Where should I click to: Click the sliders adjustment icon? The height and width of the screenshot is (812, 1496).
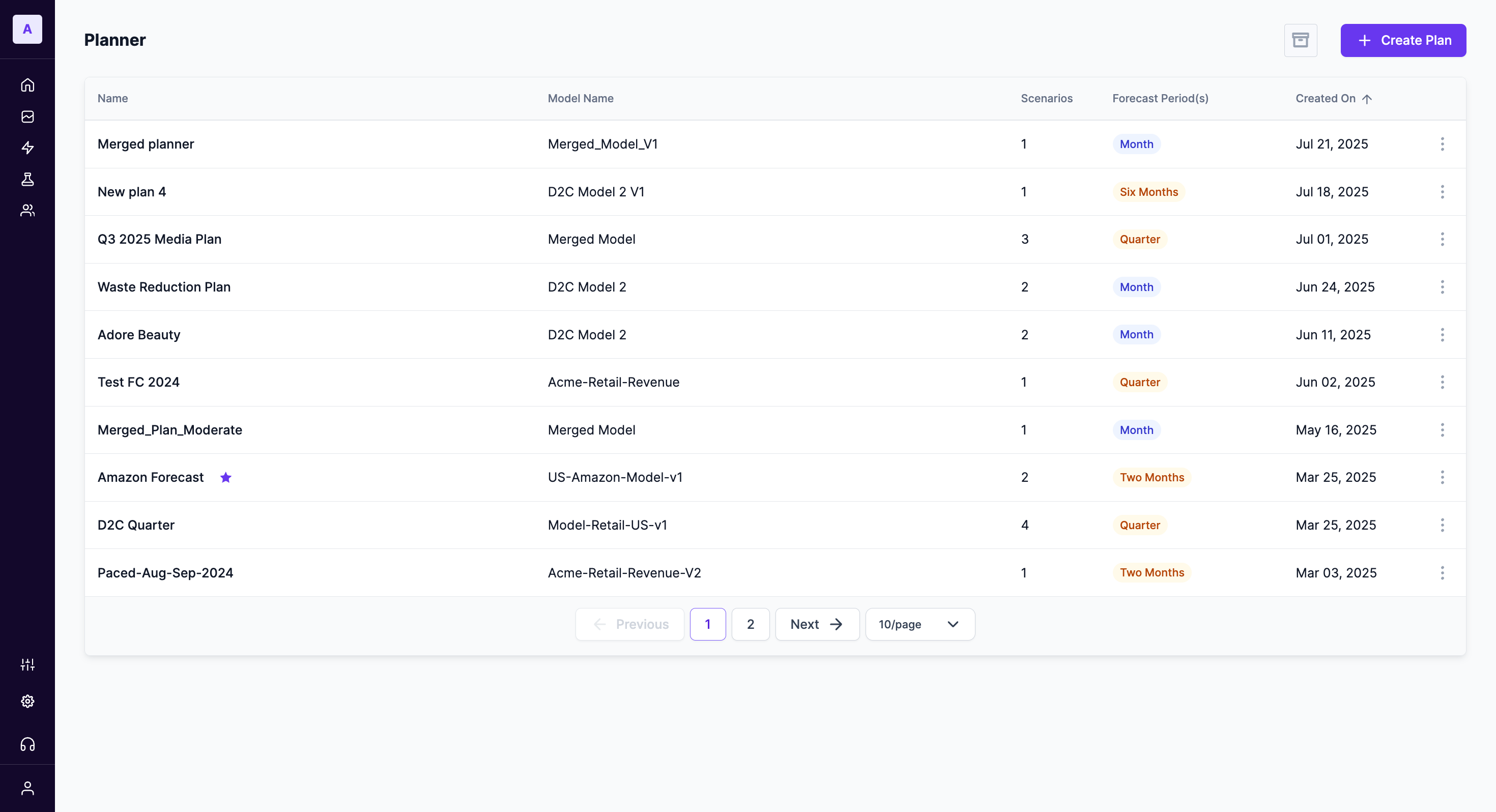coord(27,664)
